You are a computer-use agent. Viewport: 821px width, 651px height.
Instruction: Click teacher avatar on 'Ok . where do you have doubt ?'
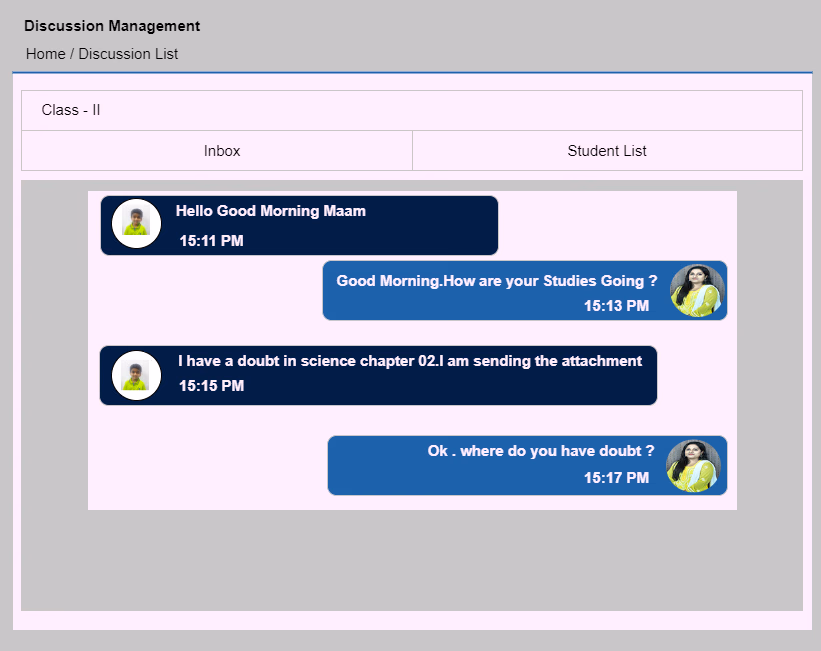click(693, 466)
